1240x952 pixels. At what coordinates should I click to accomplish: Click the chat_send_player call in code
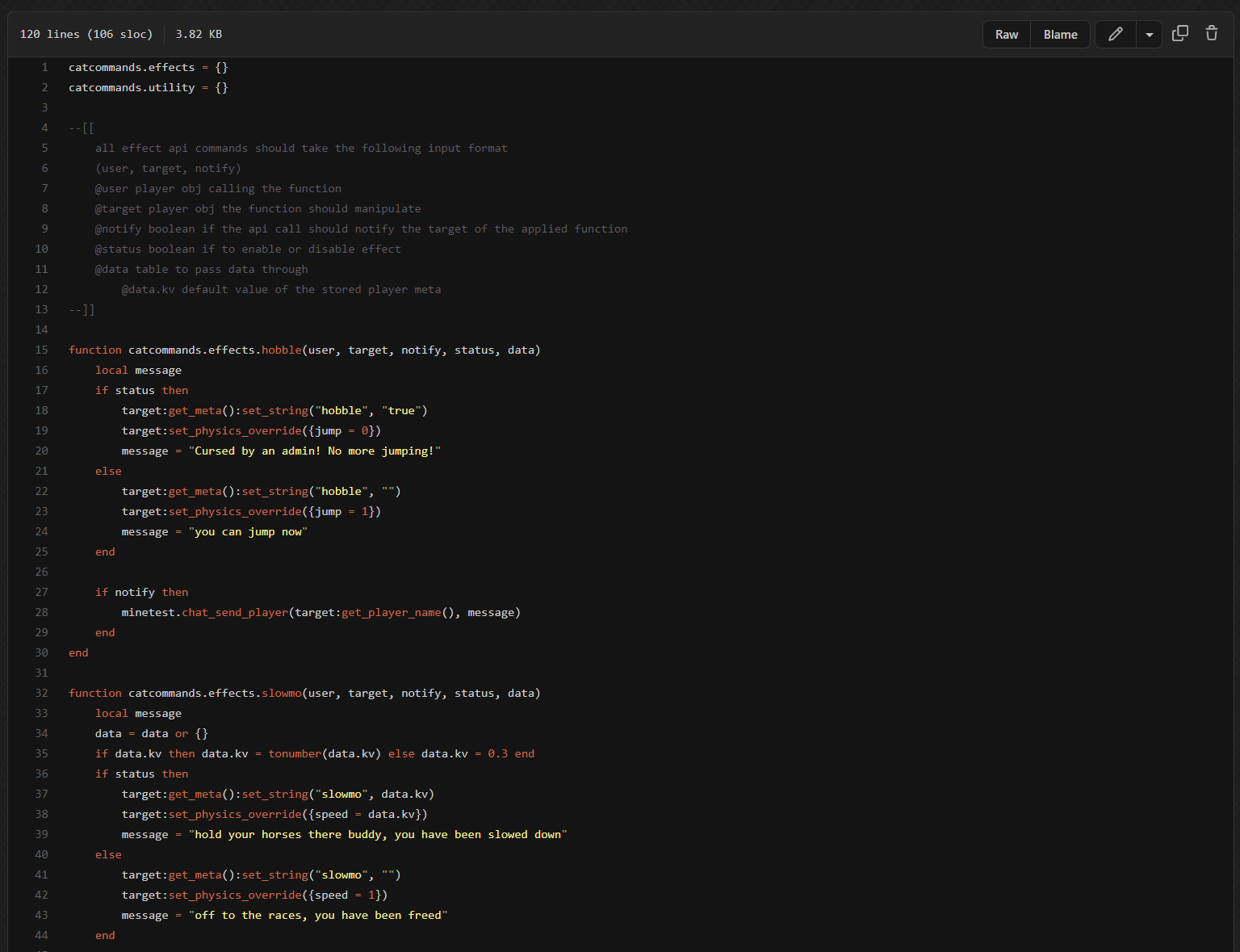coord(234,612)
